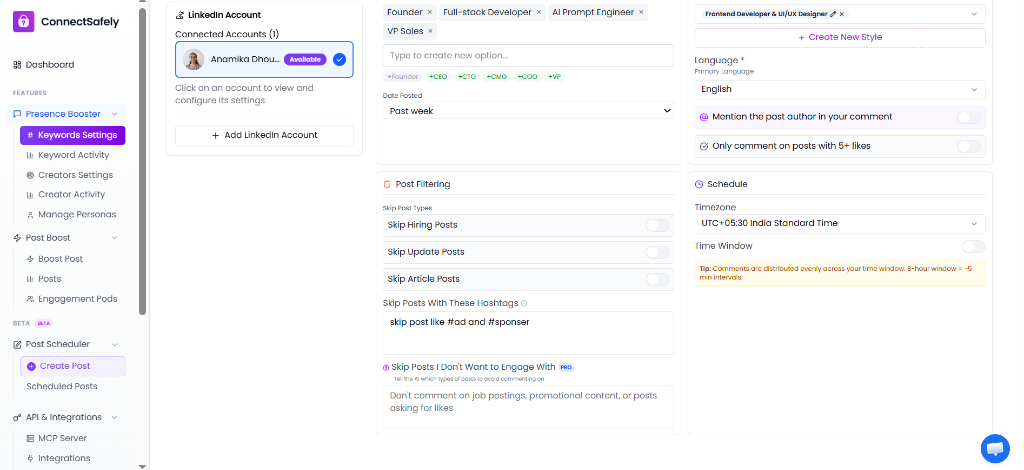Go to Keyword Activity page
The height and width of the screenshot is (470, 1024).
72,155
